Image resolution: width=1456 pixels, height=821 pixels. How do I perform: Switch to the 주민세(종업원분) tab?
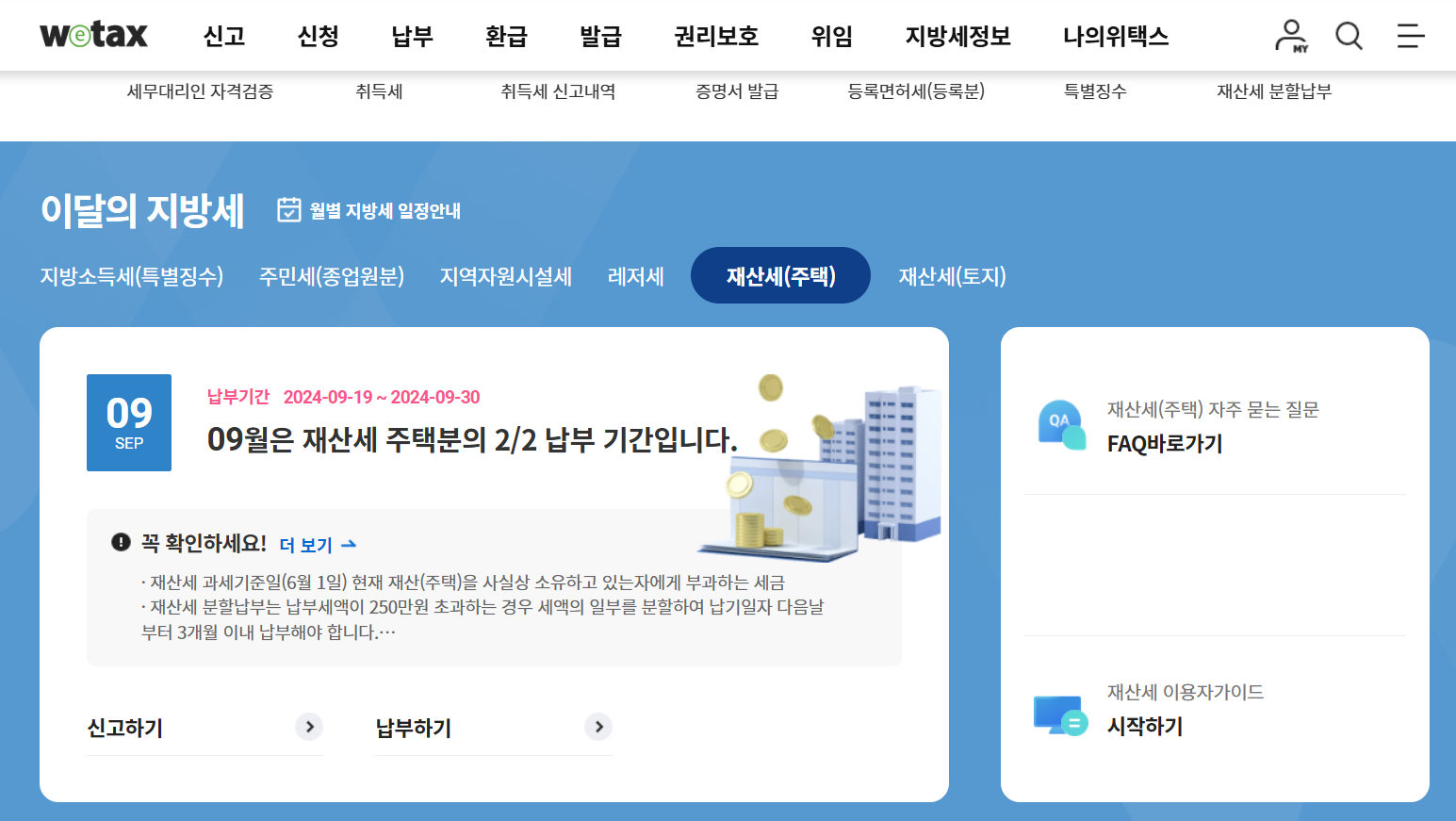click(x=332, y=276)
